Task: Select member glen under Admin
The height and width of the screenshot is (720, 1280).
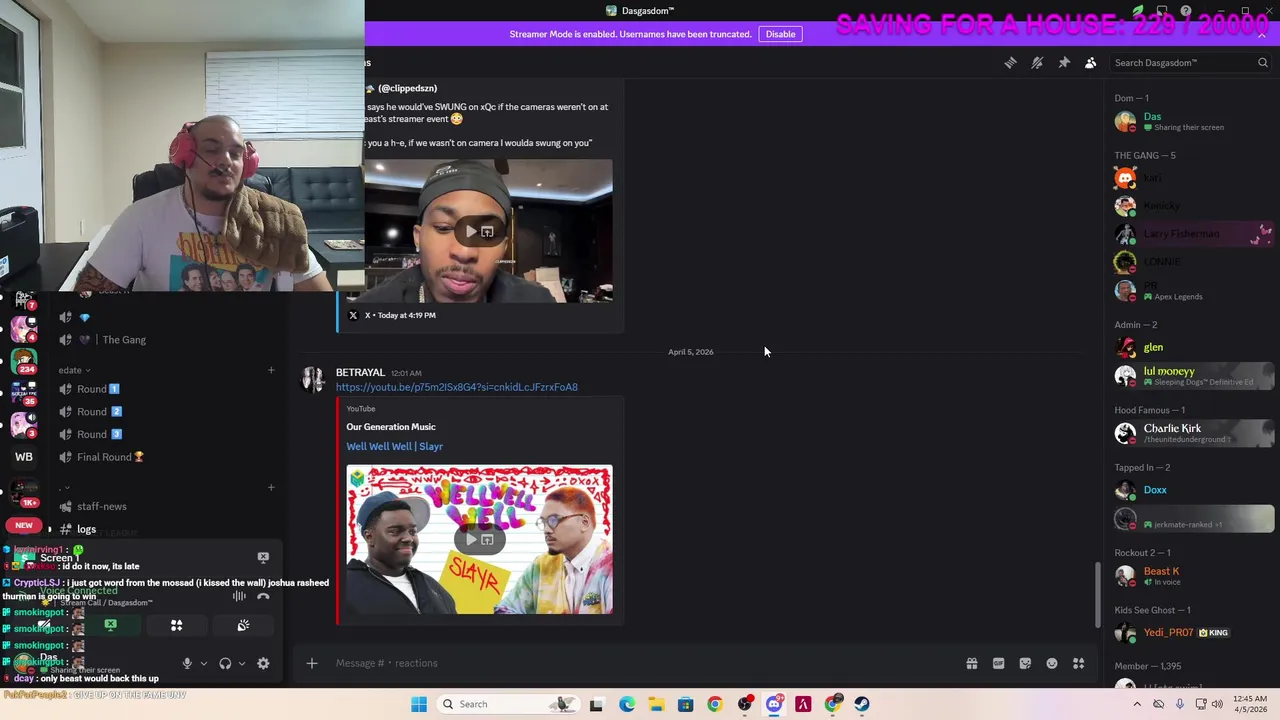Action: click(x=1194, y=347)
